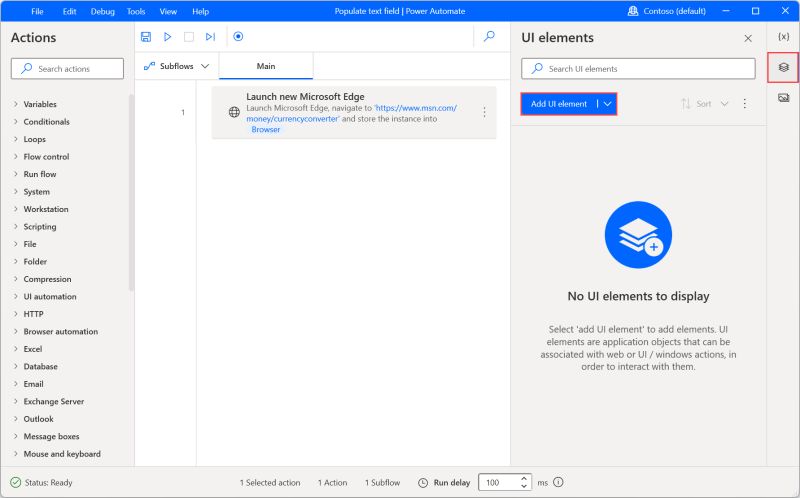Click the msn.com currency converter URL link

(x=352, y=113)
